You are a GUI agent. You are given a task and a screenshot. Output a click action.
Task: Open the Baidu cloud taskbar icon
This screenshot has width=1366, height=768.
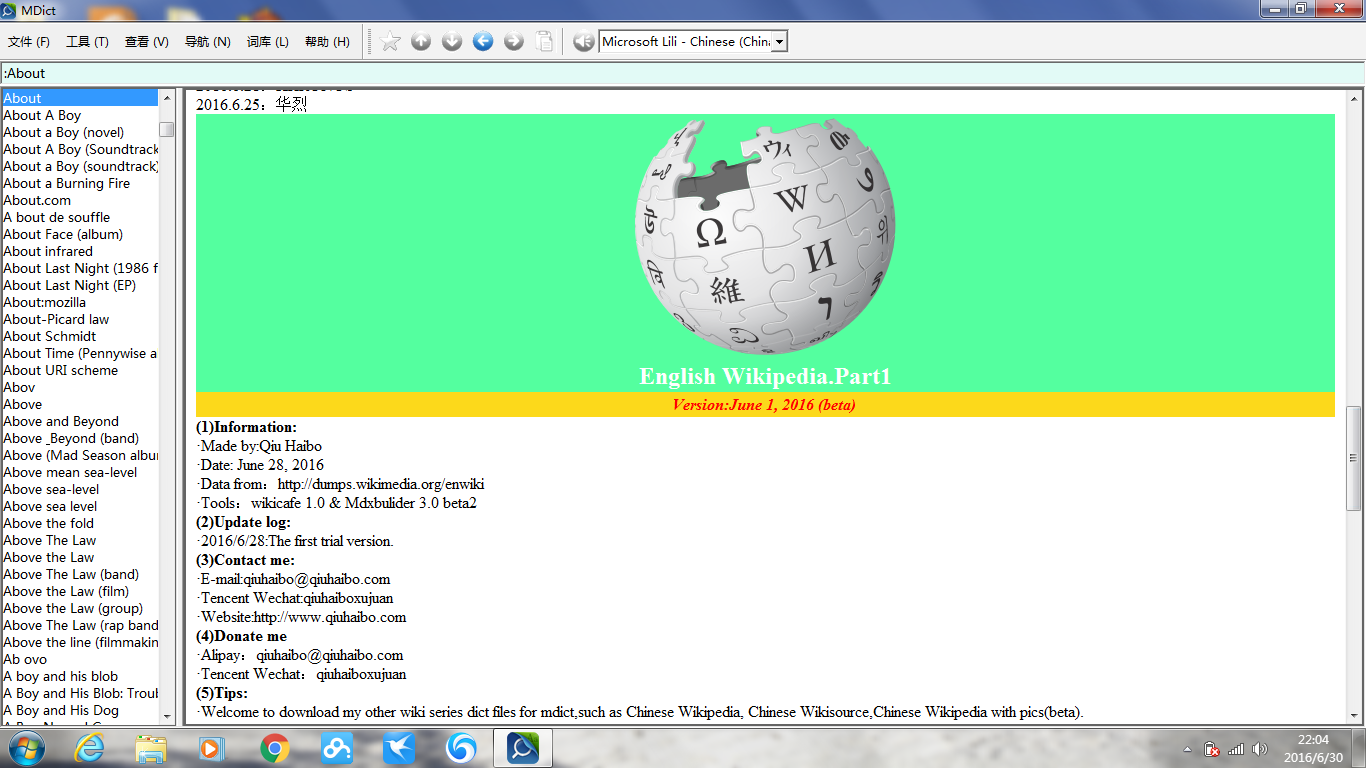(337, 748)
